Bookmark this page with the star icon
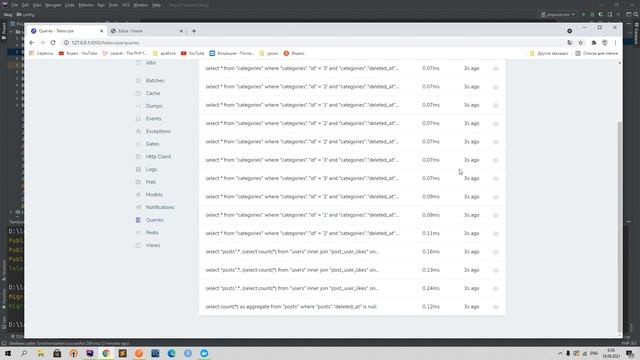640x360 pixels. (580, 42)
